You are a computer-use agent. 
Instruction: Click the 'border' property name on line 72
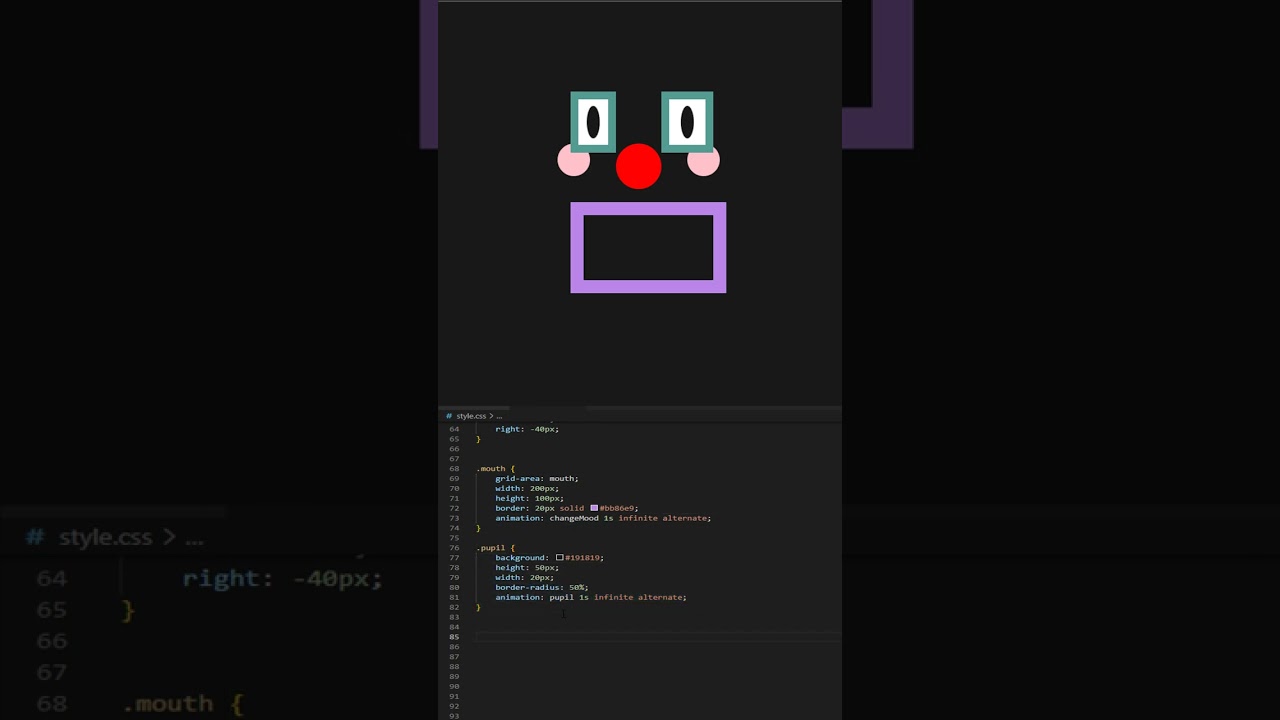pyautogui.click(x=510, y=508)
